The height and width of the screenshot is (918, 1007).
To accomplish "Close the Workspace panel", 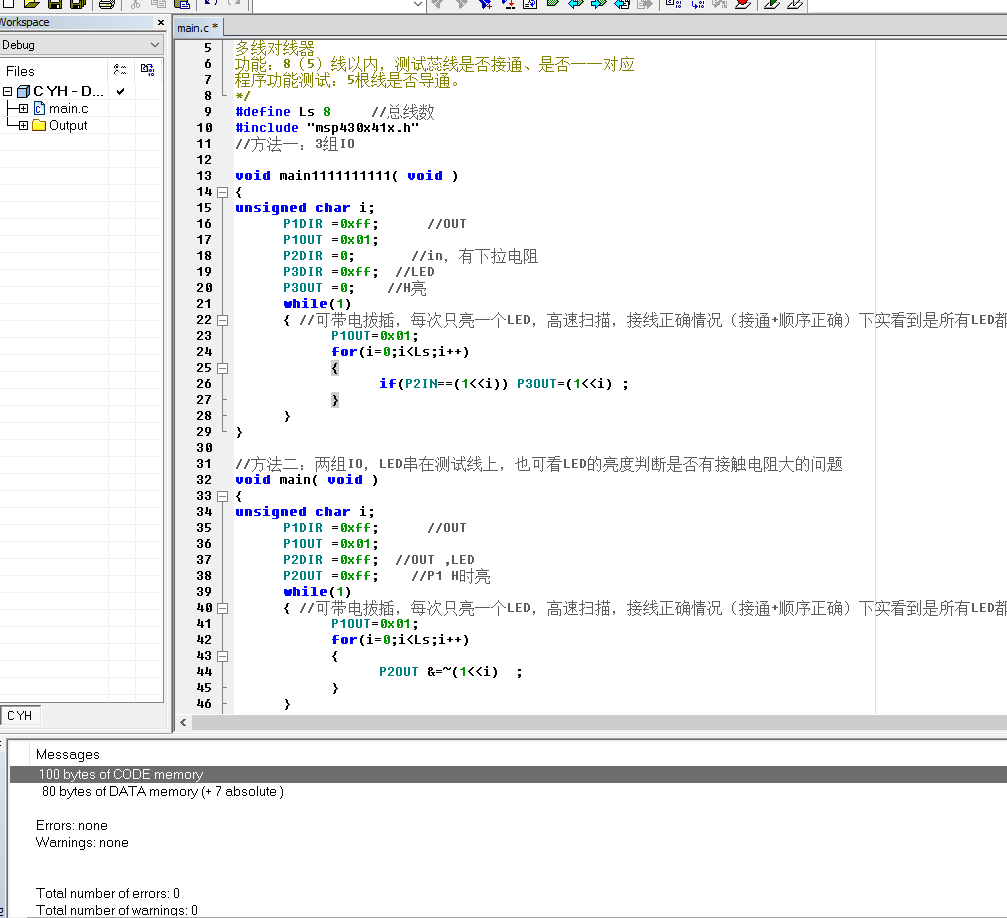I will click(161, 22).
